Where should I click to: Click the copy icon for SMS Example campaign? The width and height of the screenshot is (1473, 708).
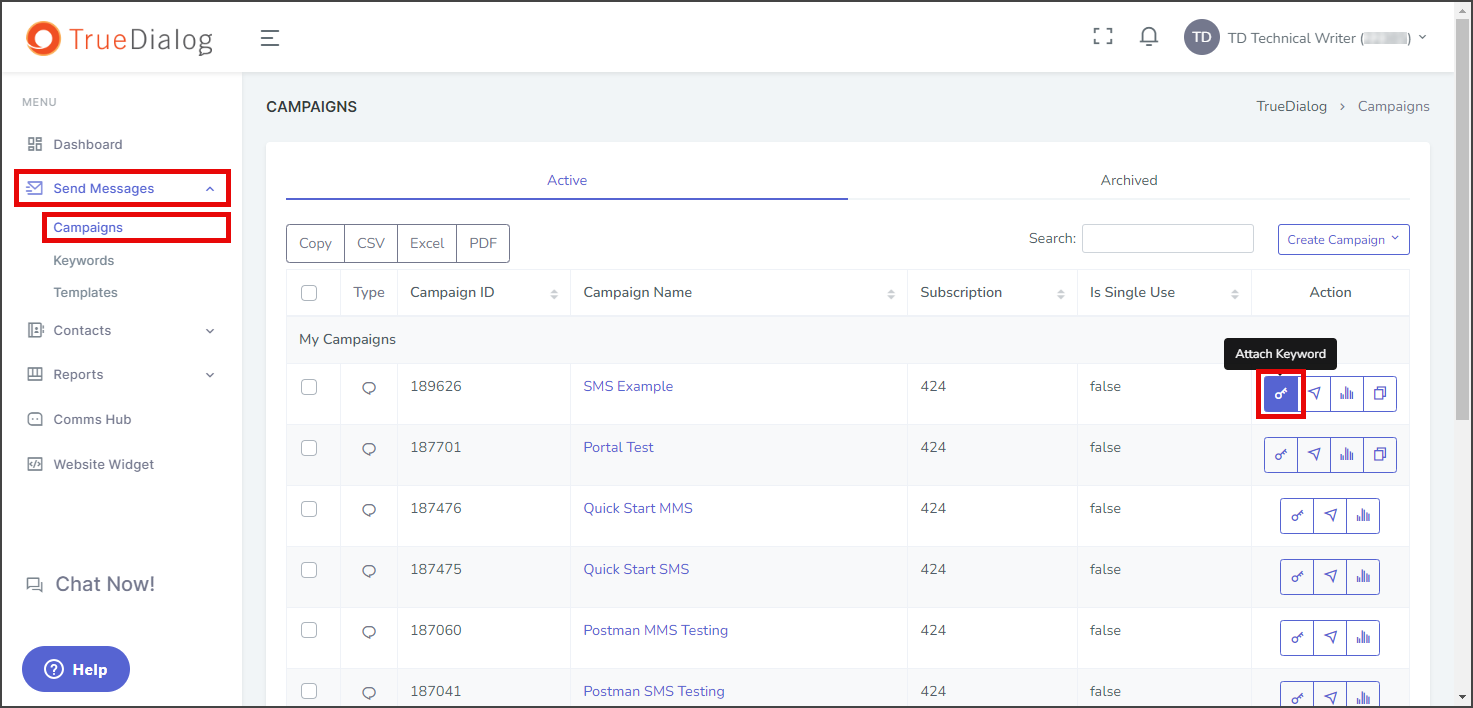coord(1380,394)
